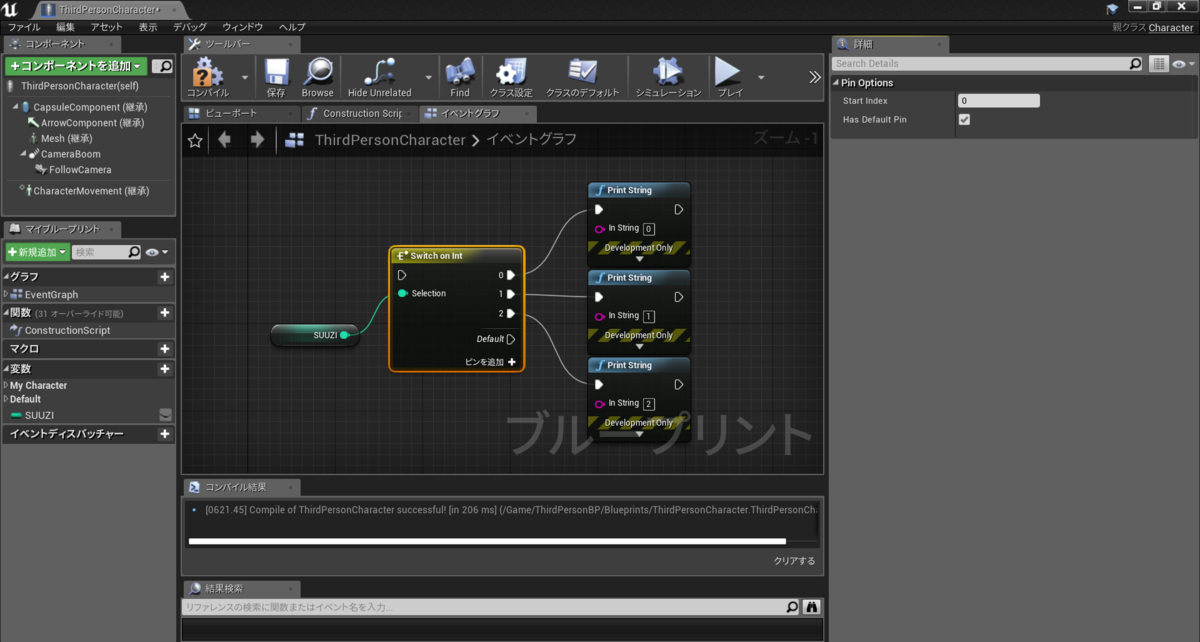Open the Hide Unrelated options dropdown arrow
This screenshot has height=642, width=1200.
click(428, 77)
